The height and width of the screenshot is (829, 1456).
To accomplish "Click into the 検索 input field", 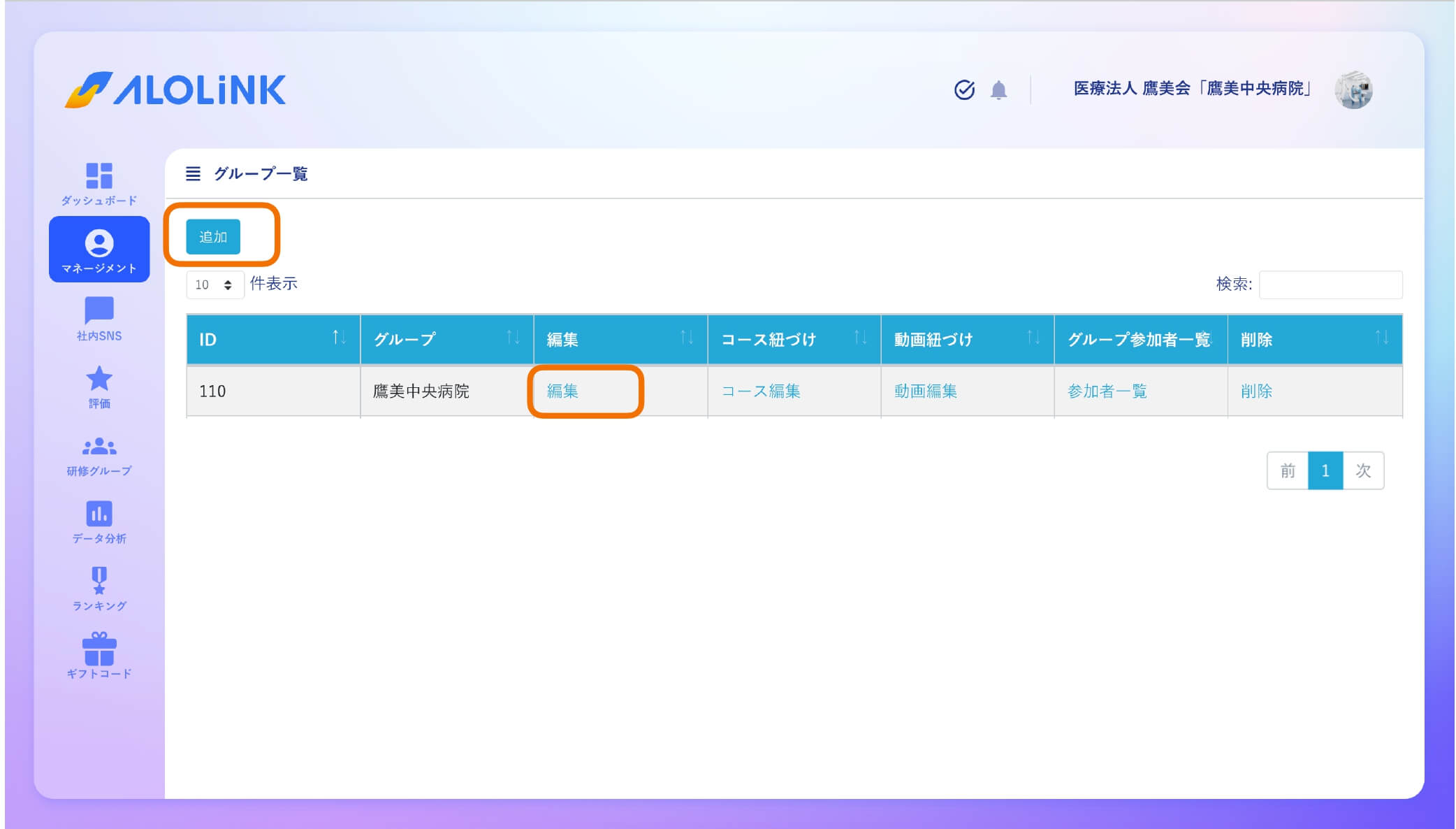I will 1330,284.
